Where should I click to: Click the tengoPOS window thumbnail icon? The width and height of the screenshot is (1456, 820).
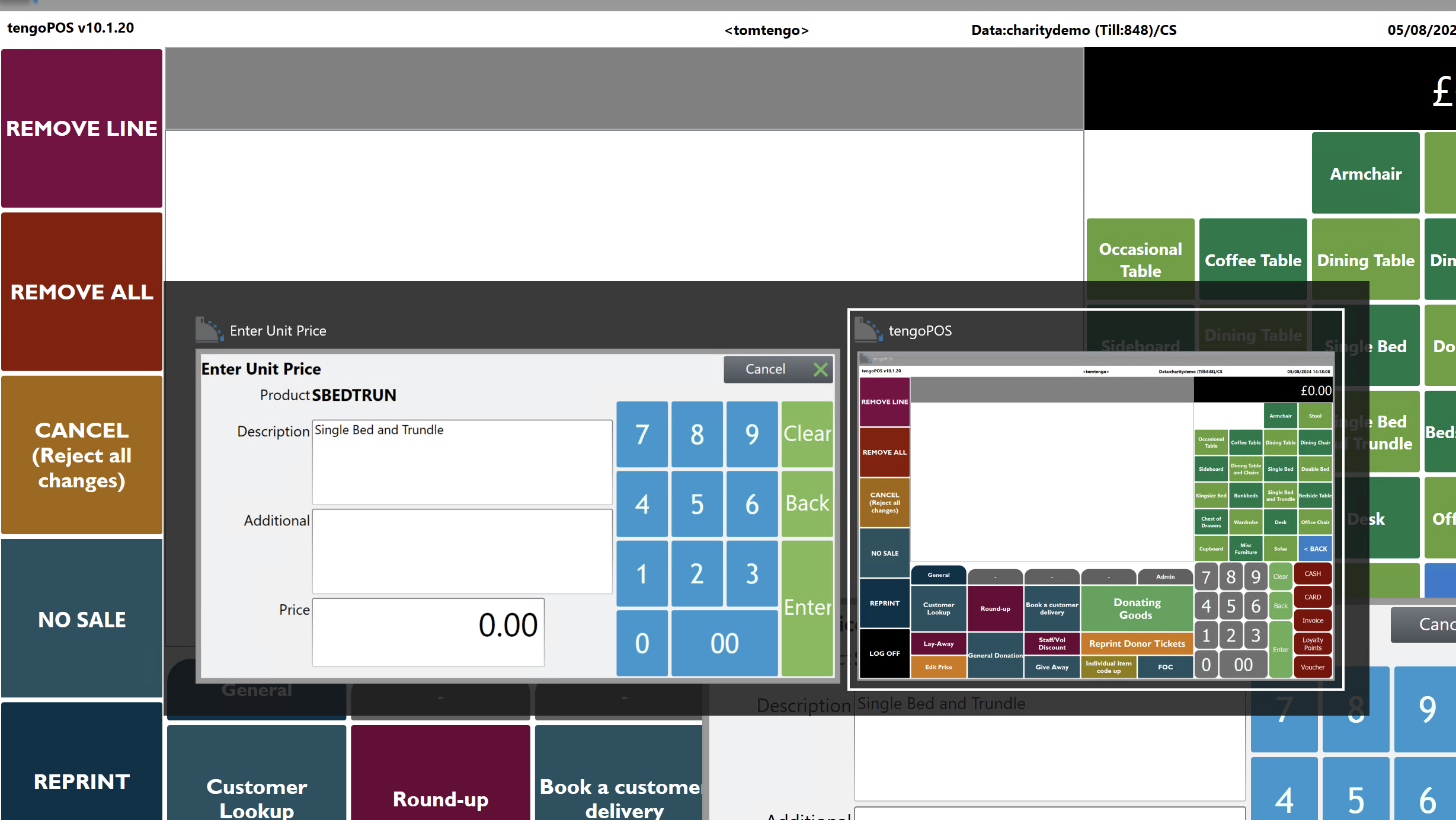tap(868, 330)
